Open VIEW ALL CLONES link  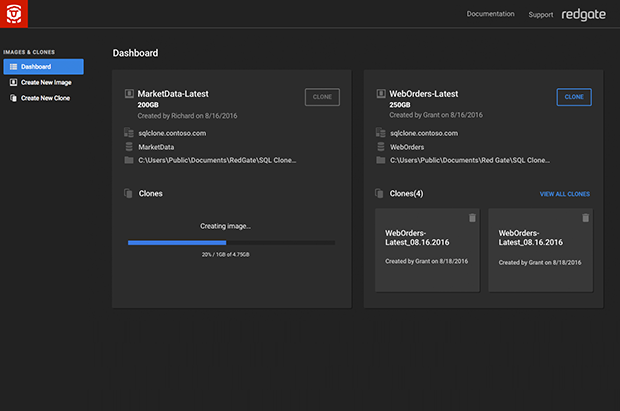[x=565, y=194]
